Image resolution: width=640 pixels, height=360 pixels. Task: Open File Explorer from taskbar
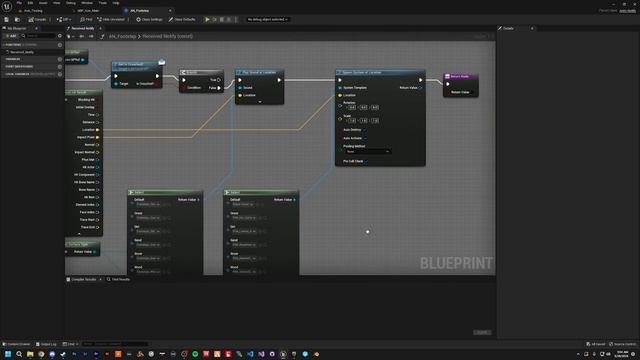coord(30,354)
